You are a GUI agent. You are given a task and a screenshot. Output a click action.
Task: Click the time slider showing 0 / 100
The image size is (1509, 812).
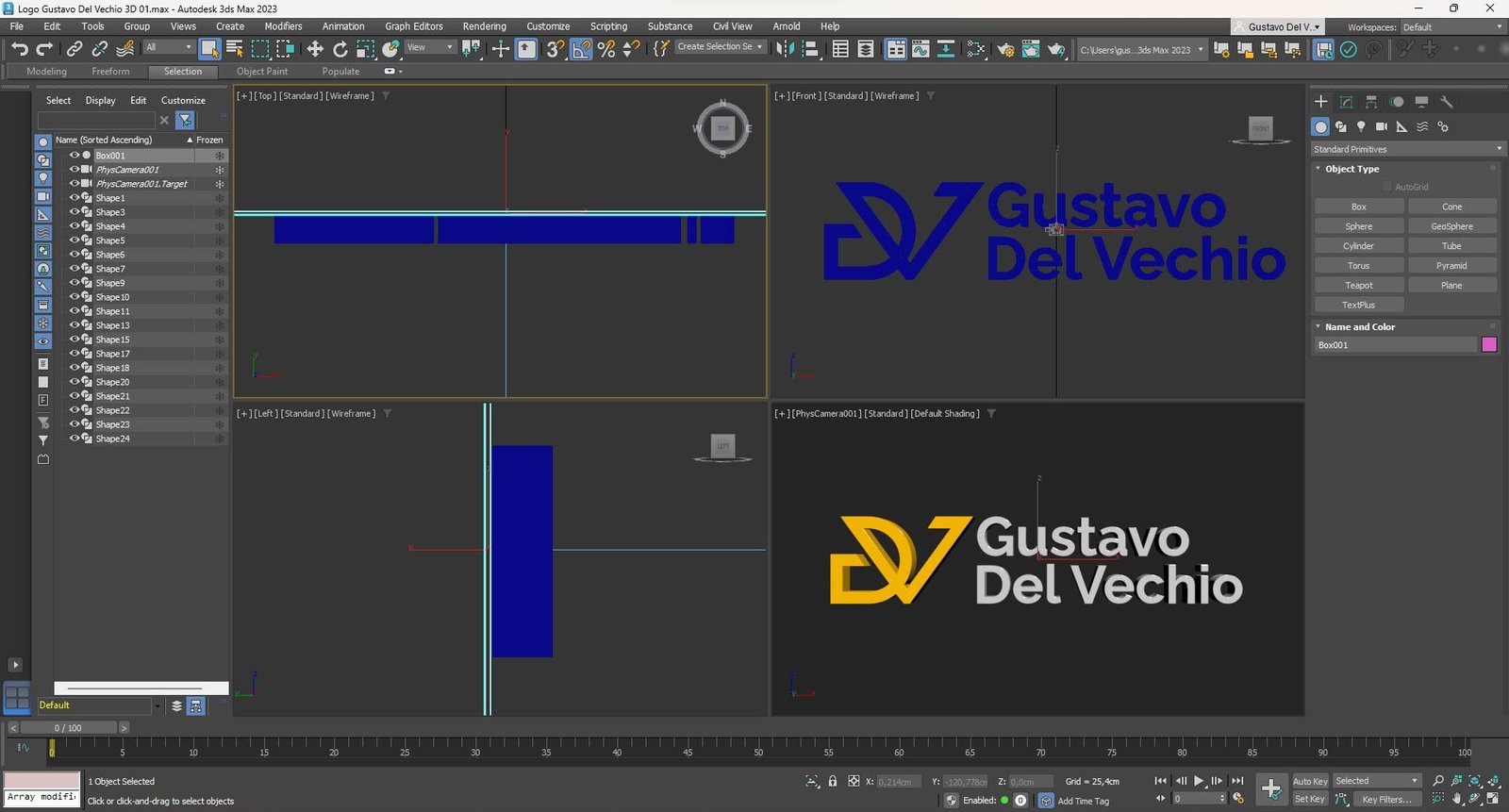click(68, 728)
